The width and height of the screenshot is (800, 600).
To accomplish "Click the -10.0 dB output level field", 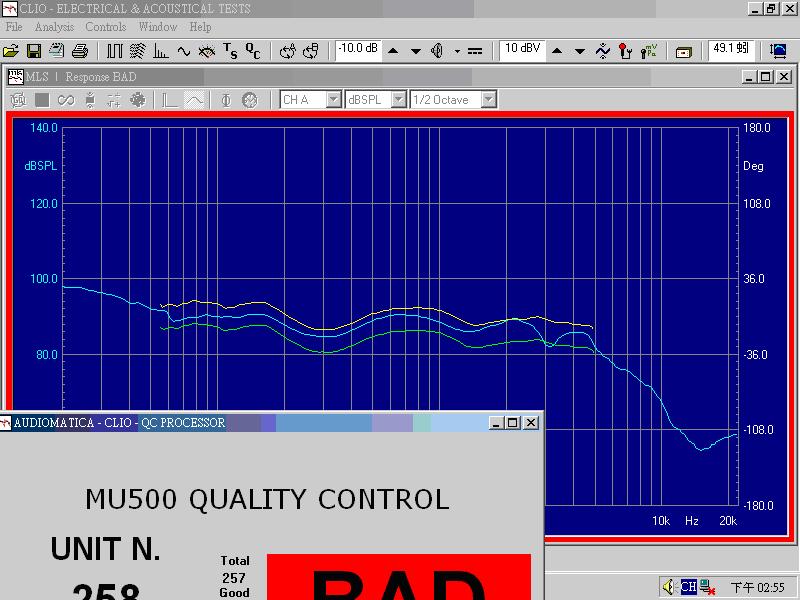I will click(359, 50).
